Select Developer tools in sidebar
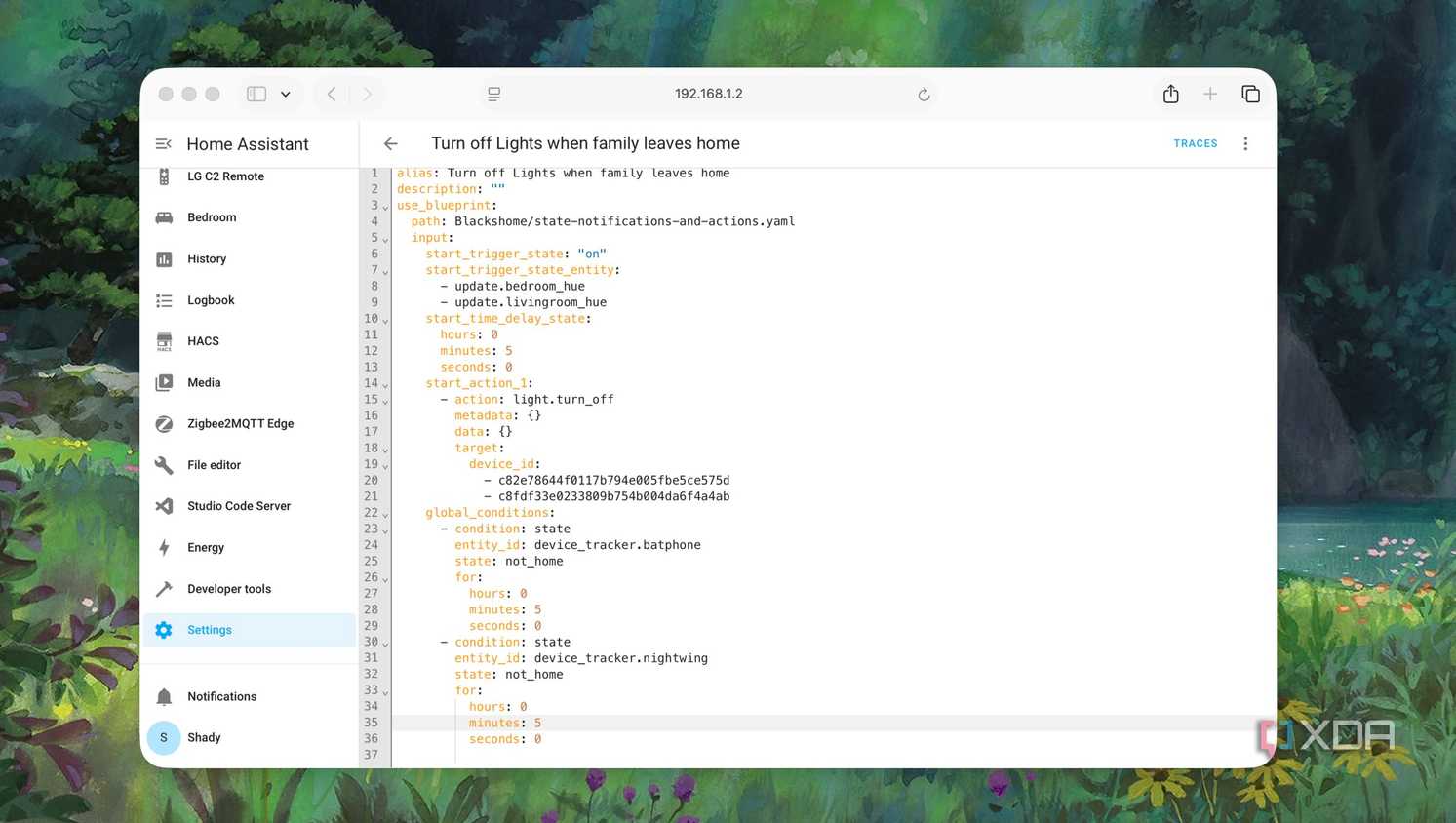The width and height of the screenshot is (1456, 823). [x=250, y=589]
